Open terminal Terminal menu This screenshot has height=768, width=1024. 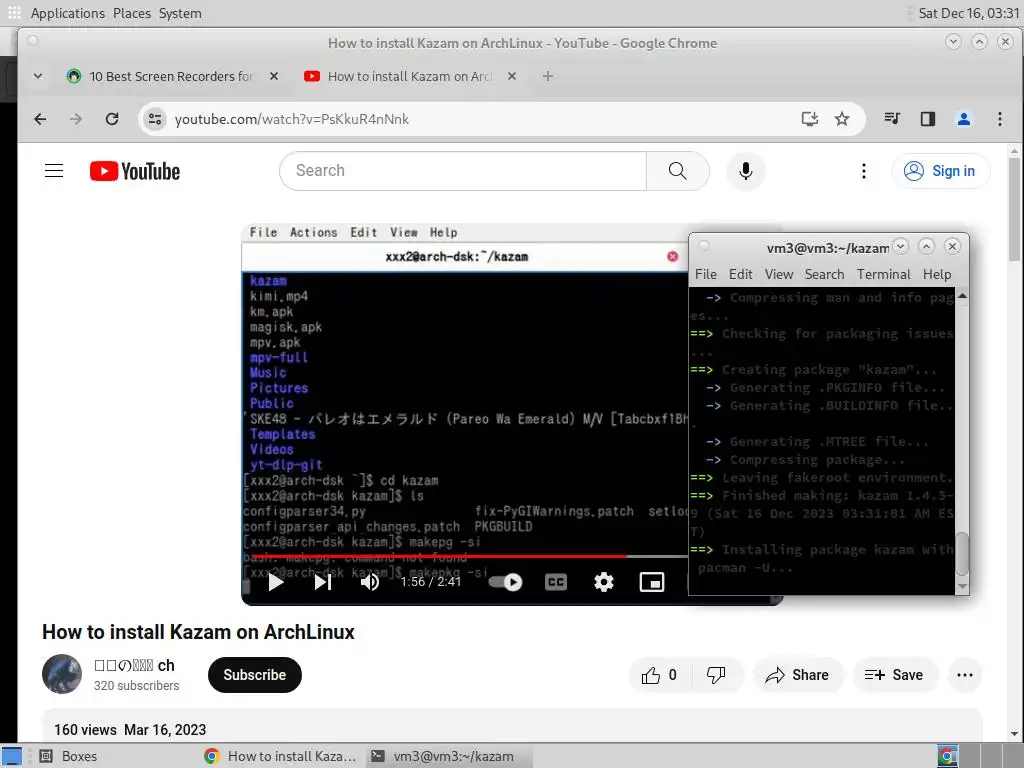pos(884,274)
